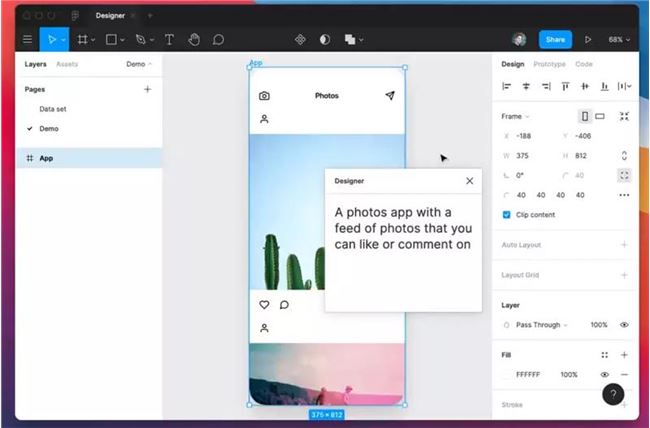Select the Move tool
Viewport: 650px width, 428px height.
click(52, 39)
